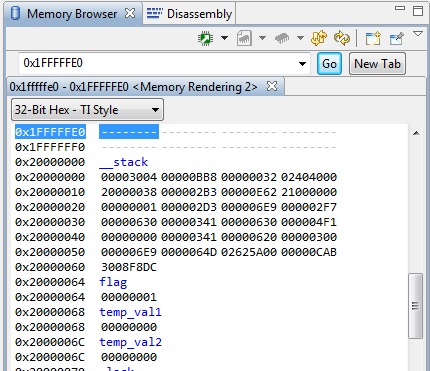The image size is (430, 371).
Task: Click memory value 0000064D
Action: coord(189,252)
